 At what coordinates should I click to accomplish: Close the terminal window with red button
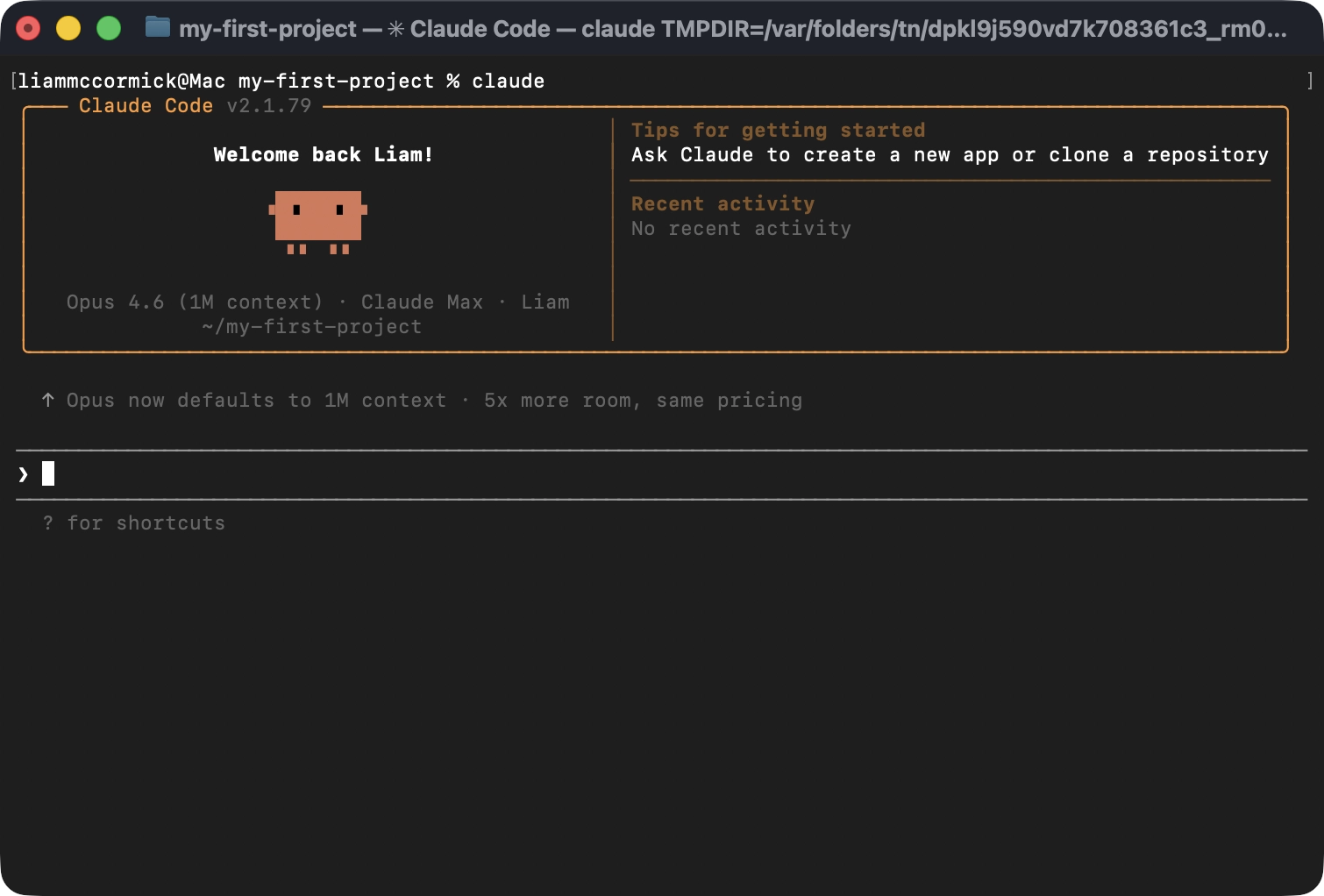[28, 29]
